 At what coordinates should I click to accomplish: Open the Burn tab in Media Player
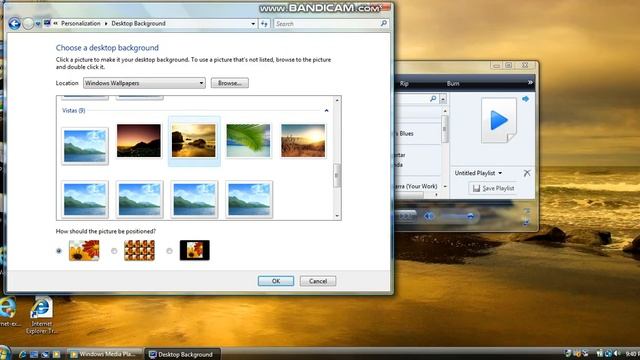pyautogui.click(x=453, y=83)
